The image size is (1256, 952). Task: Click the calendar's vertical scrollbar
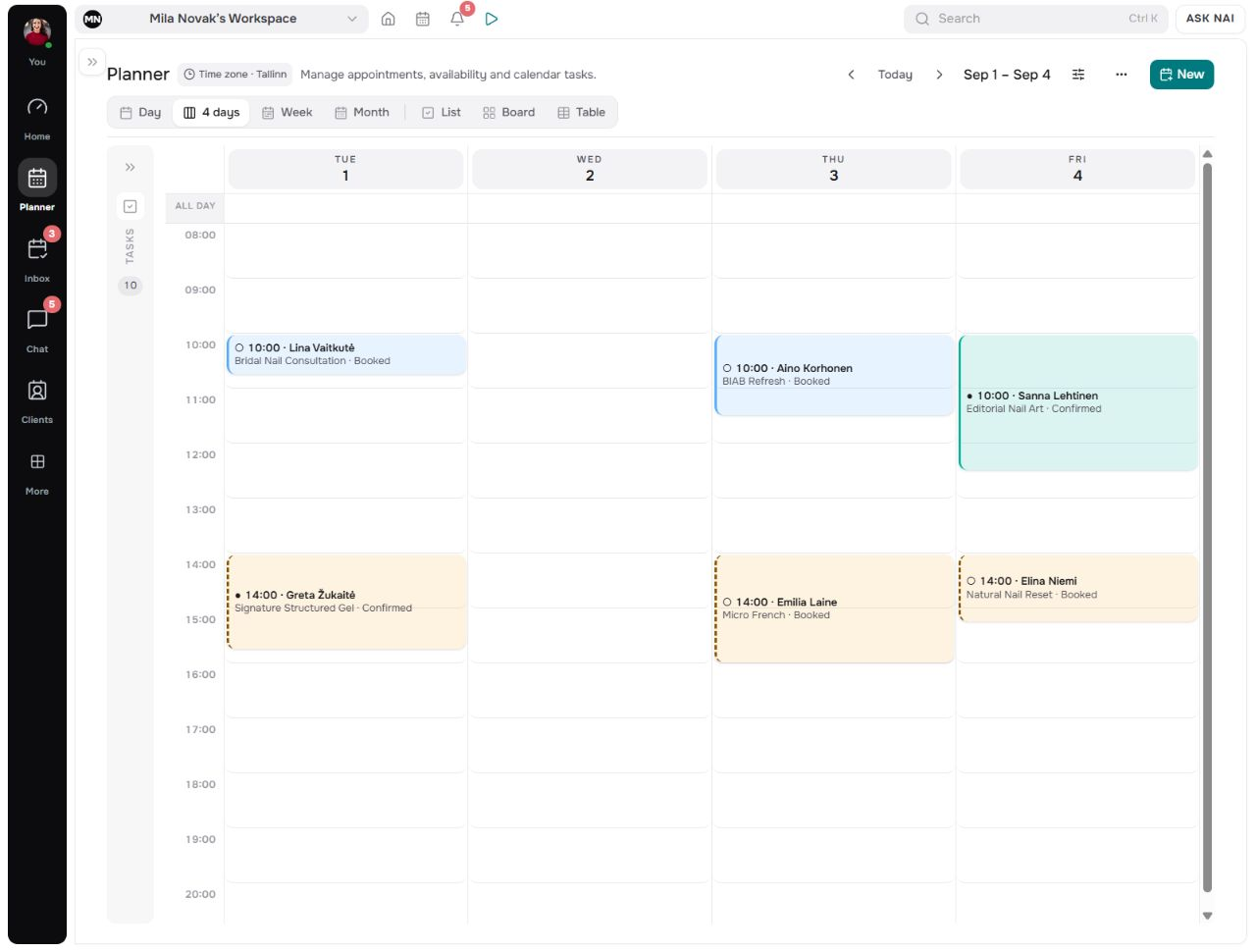coord(1208,528)
